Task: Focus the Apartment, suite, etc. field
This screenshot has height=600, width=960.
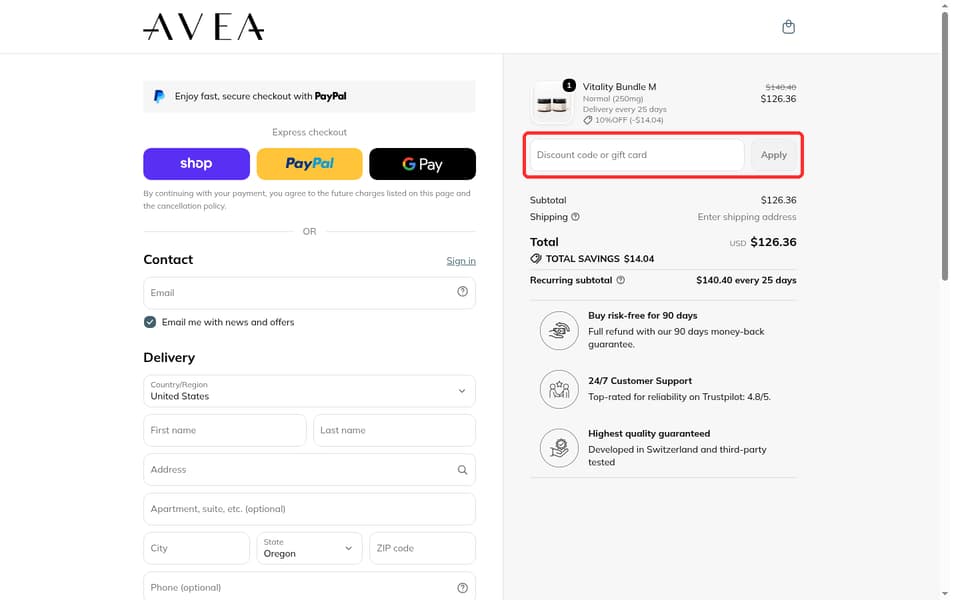Action: [x=309, y=509]
